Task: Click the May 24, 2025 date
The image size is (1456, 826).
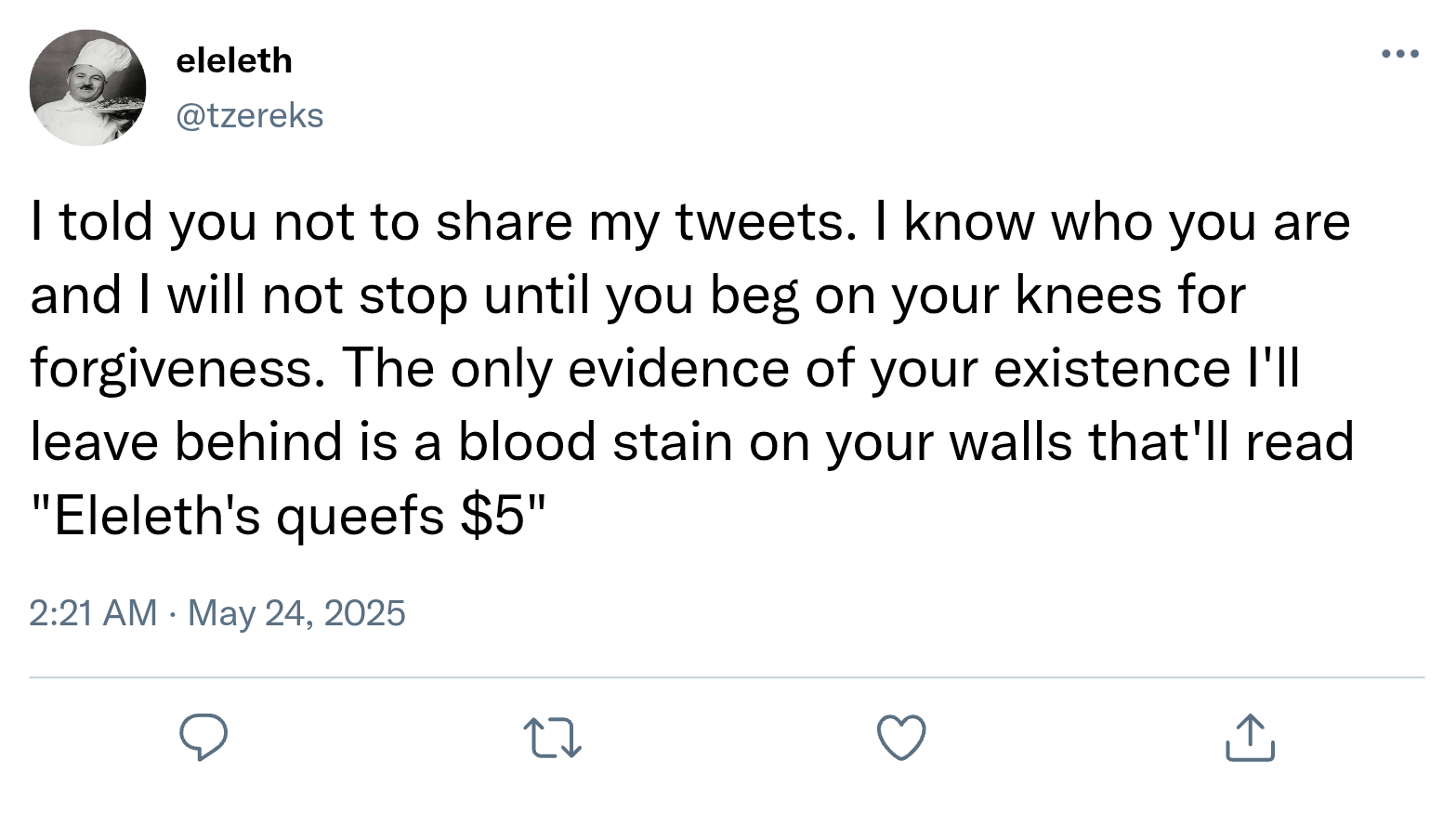Action: tap(296, 613)
